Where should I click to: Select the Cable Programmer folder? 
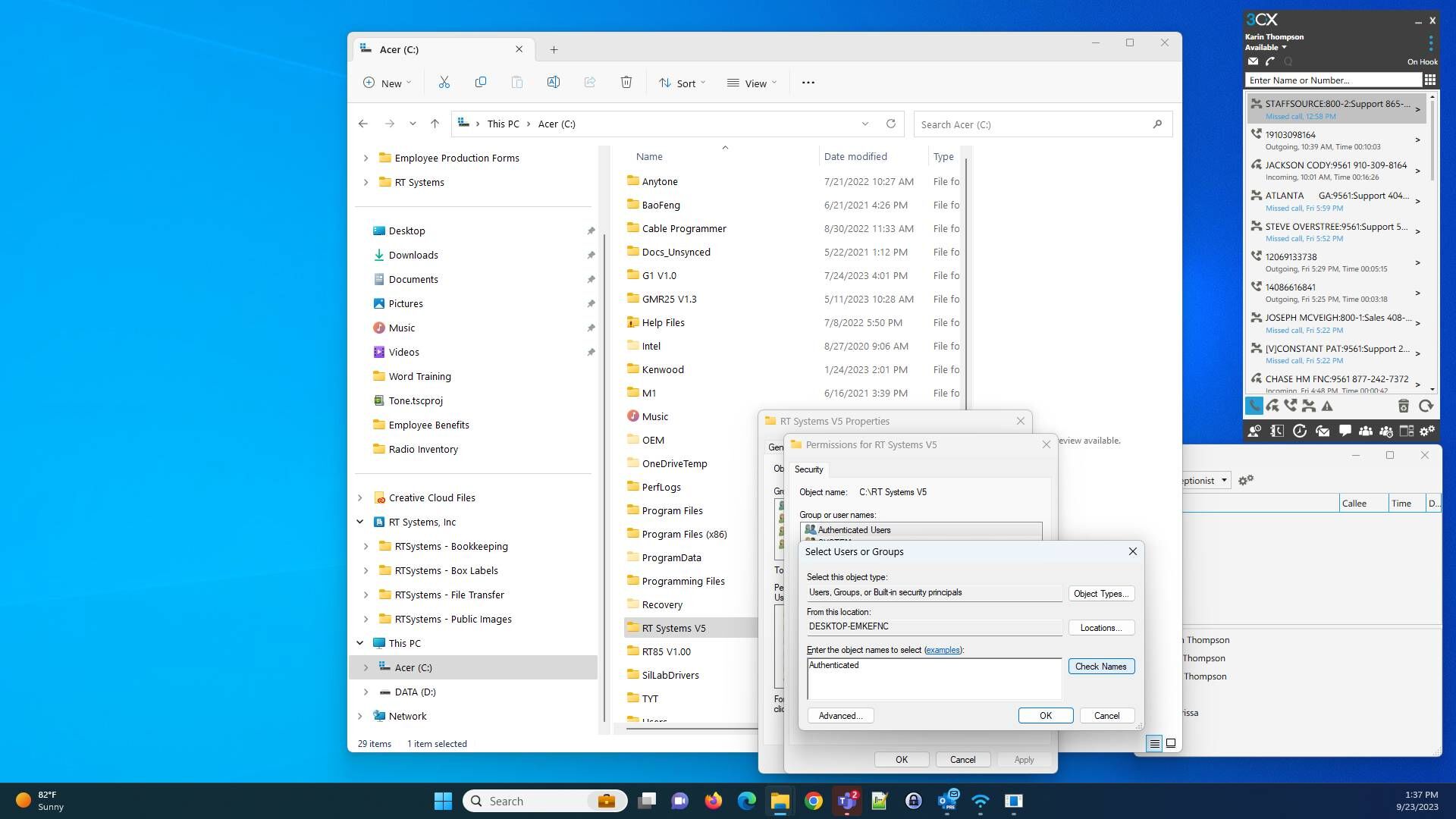tap(684, 228)
